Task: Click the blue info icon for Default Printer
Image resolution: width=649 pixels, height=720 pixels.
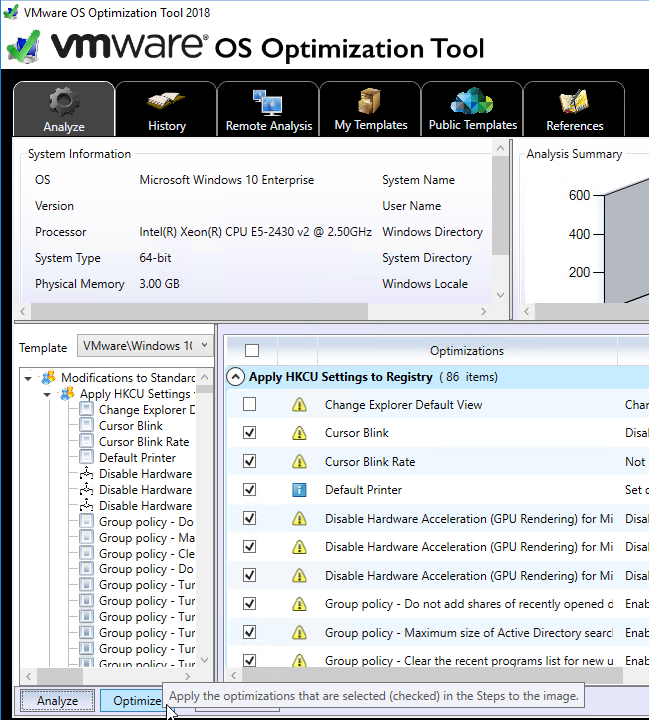Action: (x=299, y=490)
